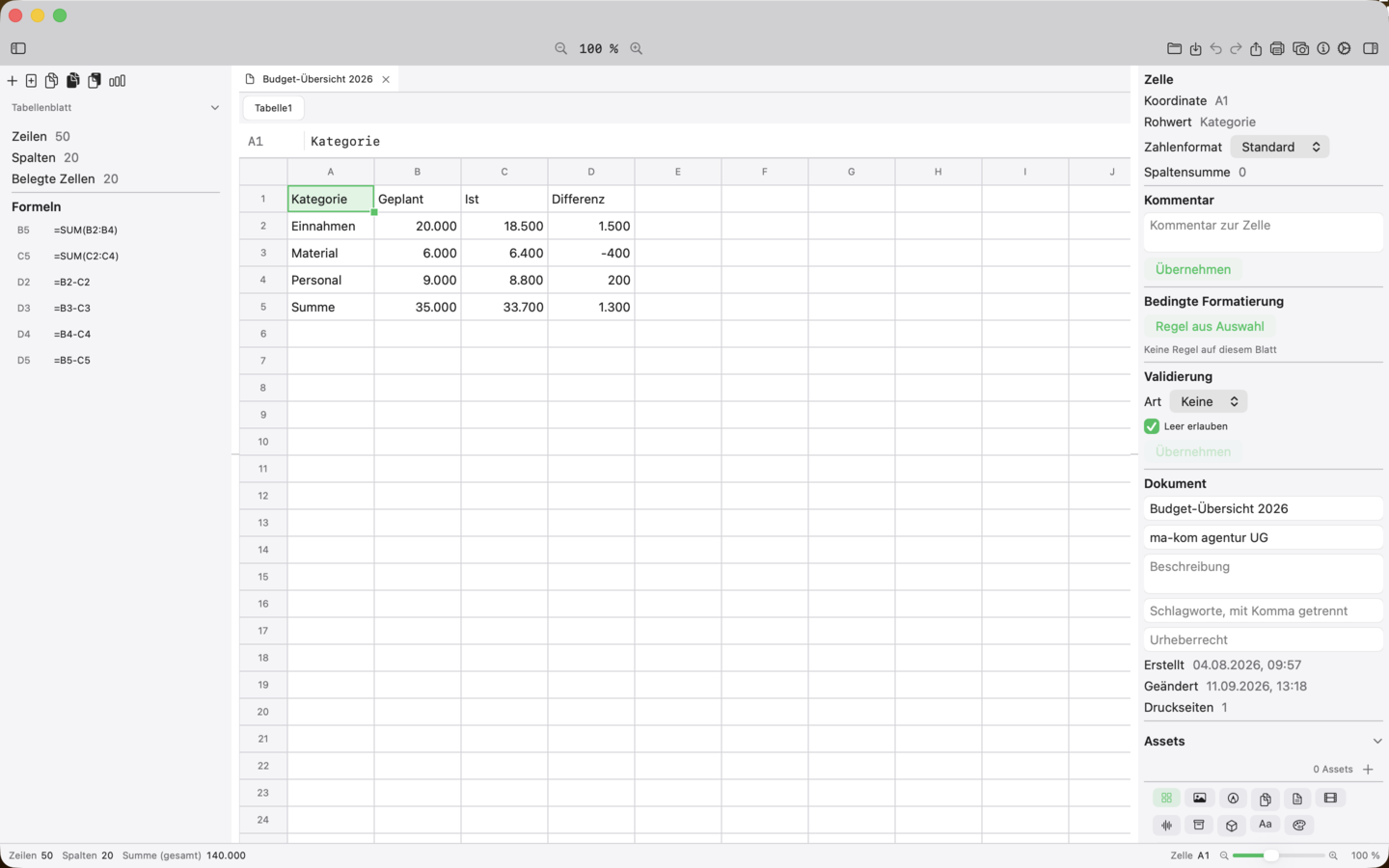Click the info circle icon
Viewport: 1389px width, 868px height.
(1323, 48)
